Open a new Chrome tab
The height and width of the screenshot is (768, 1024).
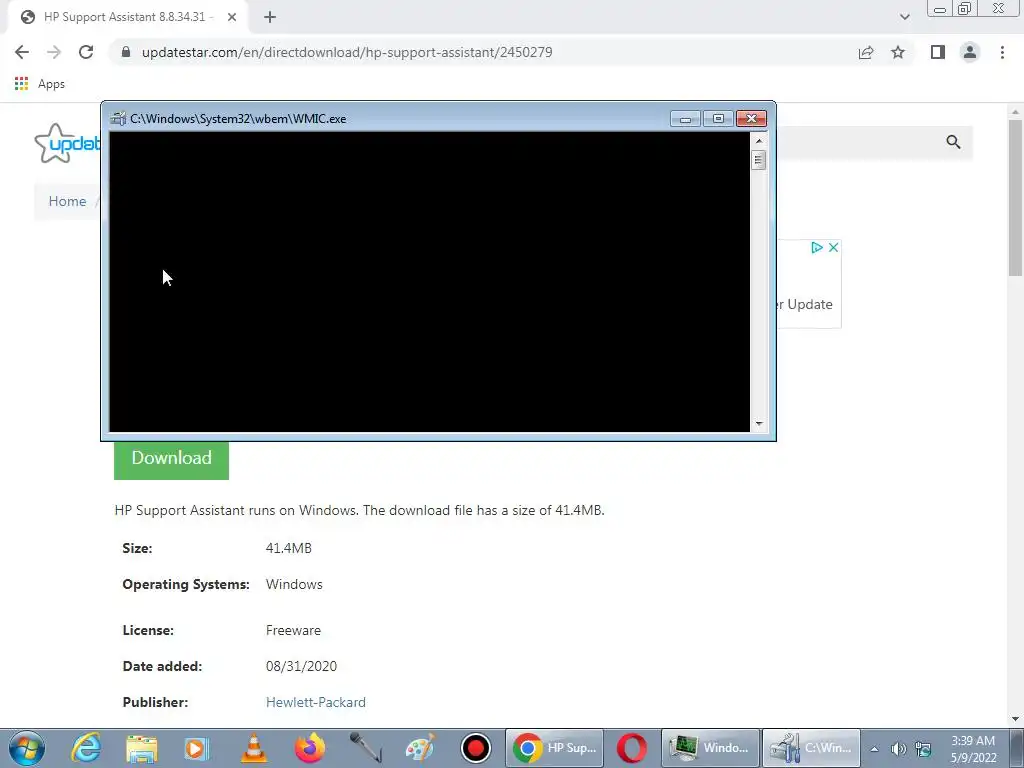[x=270, y=18]
